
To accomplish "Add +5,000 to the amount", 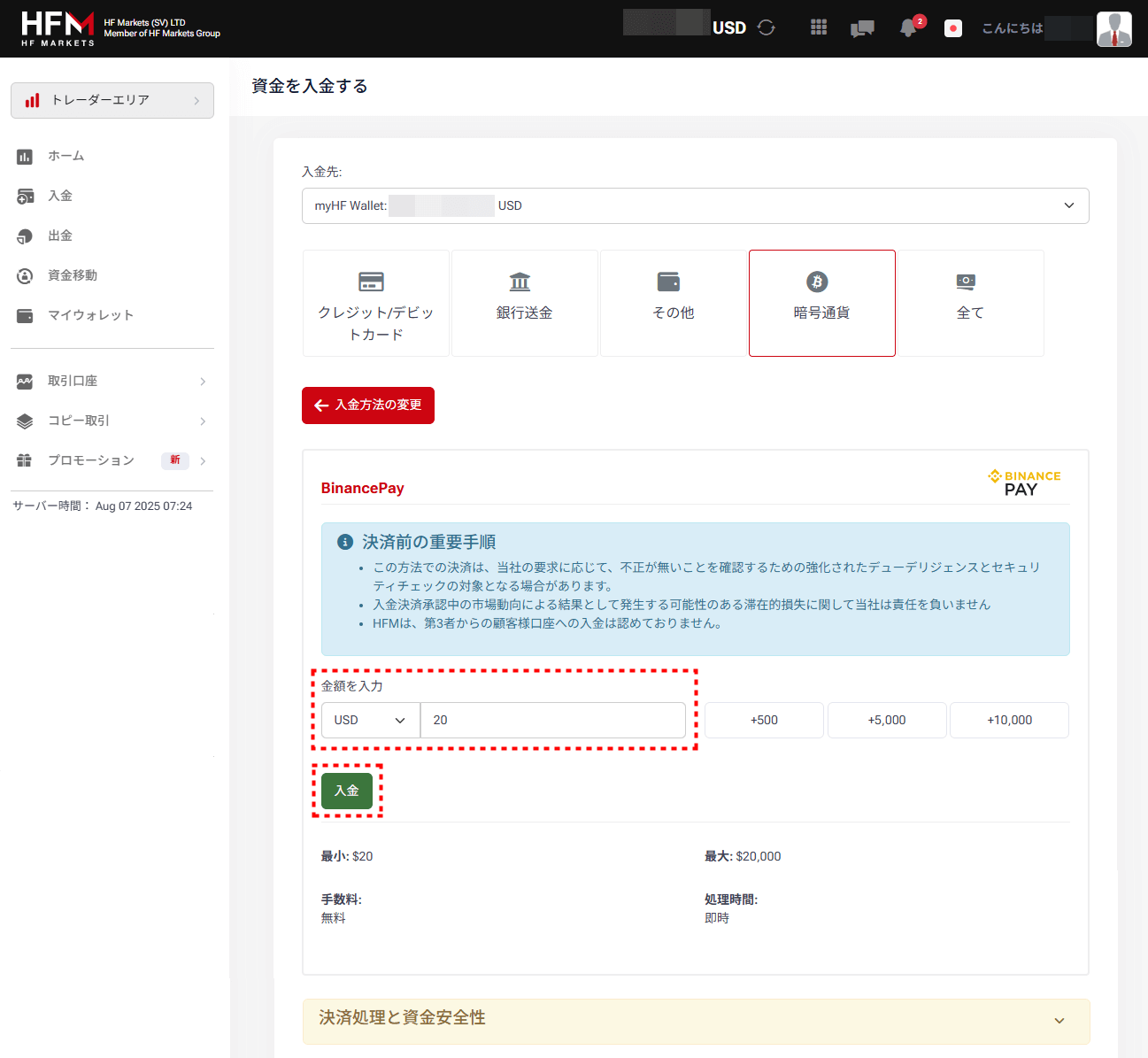I will pos(887,720).
